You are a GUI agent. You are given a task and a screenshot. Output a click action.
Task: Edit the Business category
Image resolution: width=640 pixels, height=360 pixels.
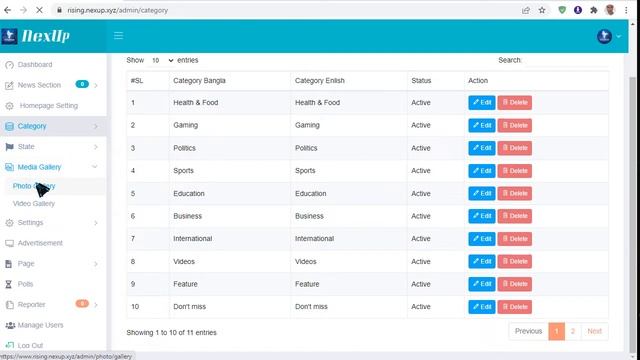point(482,216)
